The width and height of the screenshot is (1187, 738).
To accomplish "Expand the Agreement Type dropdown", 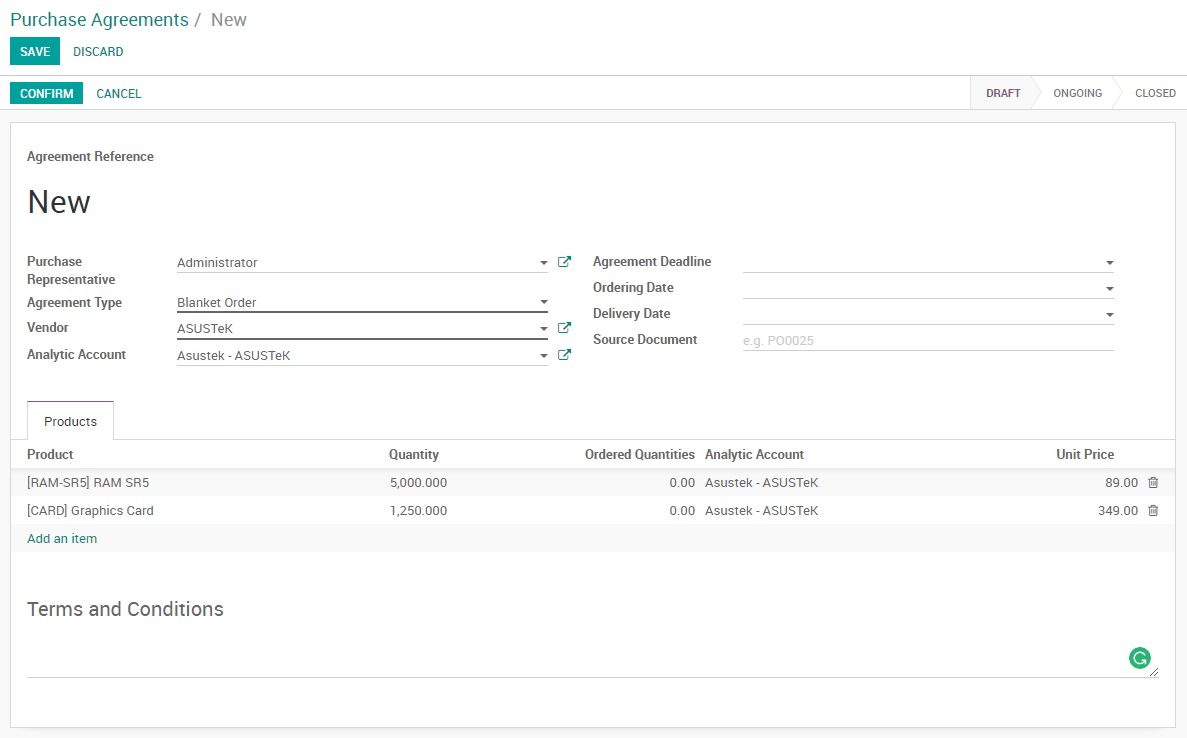I will click(543, 302).
